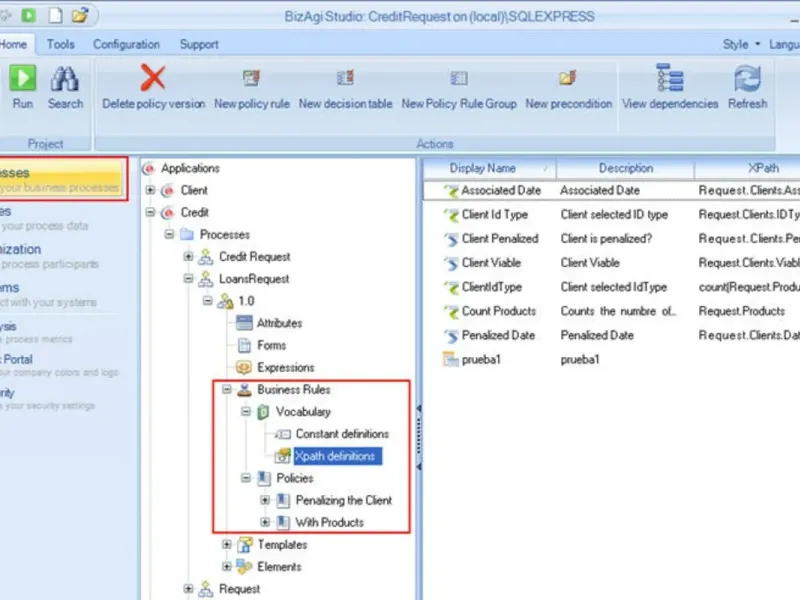Select the Business Rules node icon
Viewport: 800px width, 600px height.
(x=244, y=390)
